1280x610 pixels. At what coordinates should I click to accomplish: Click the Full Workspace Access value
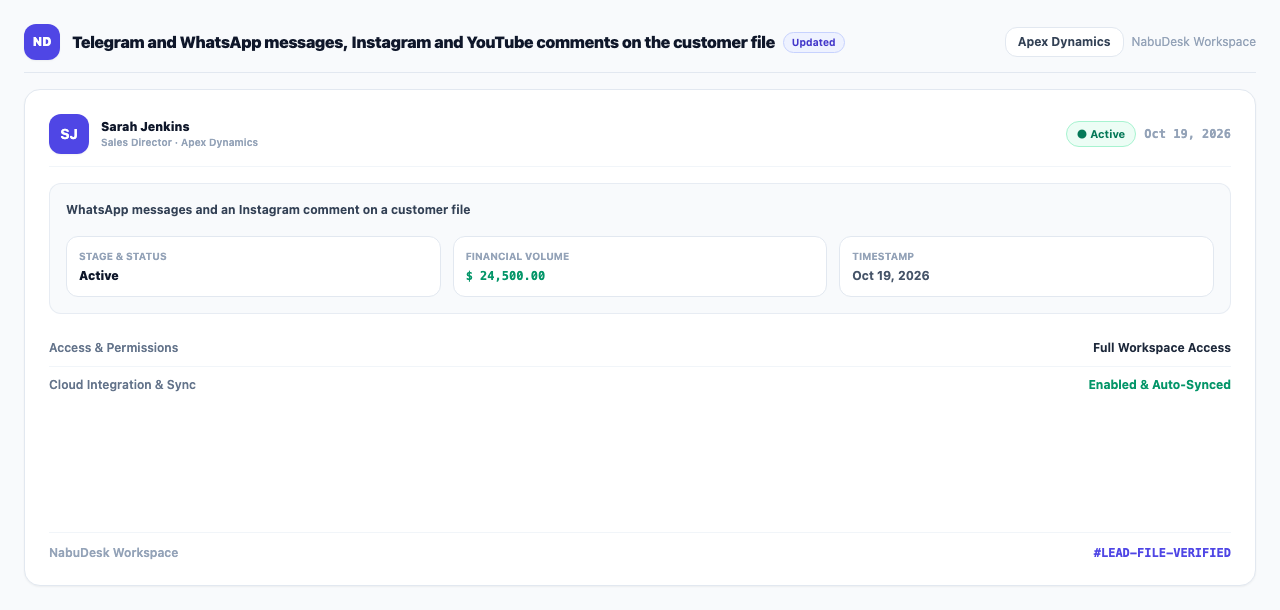pos(1162,348)
